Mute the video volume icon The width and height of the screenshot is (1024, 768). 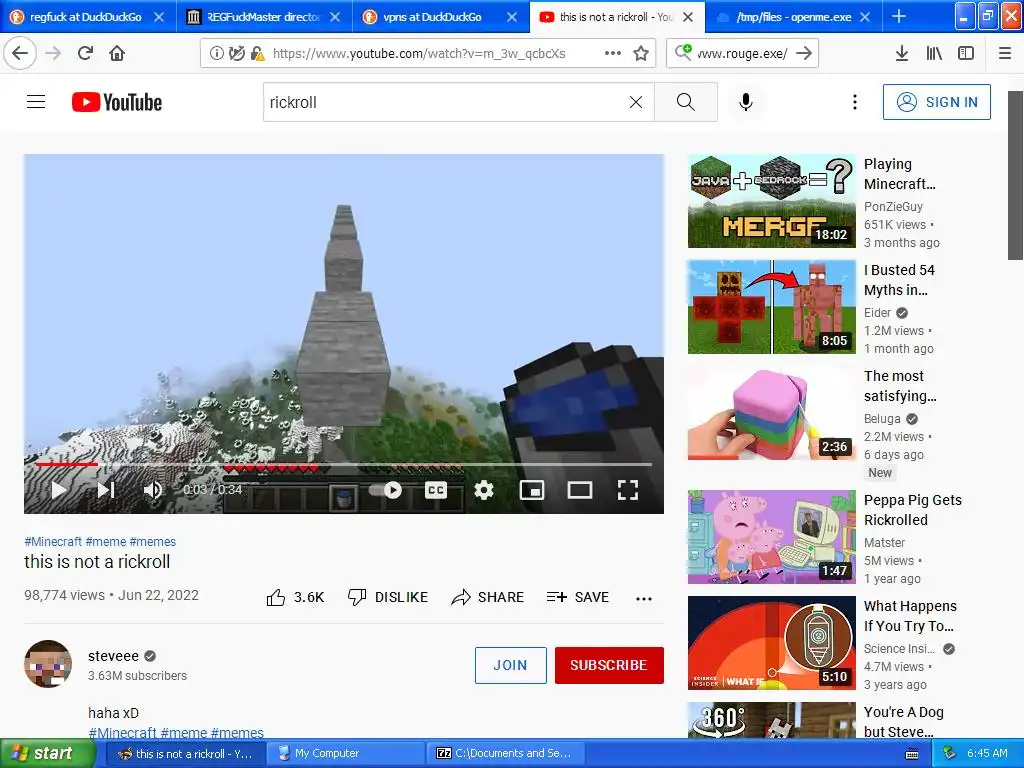(153, 490)
